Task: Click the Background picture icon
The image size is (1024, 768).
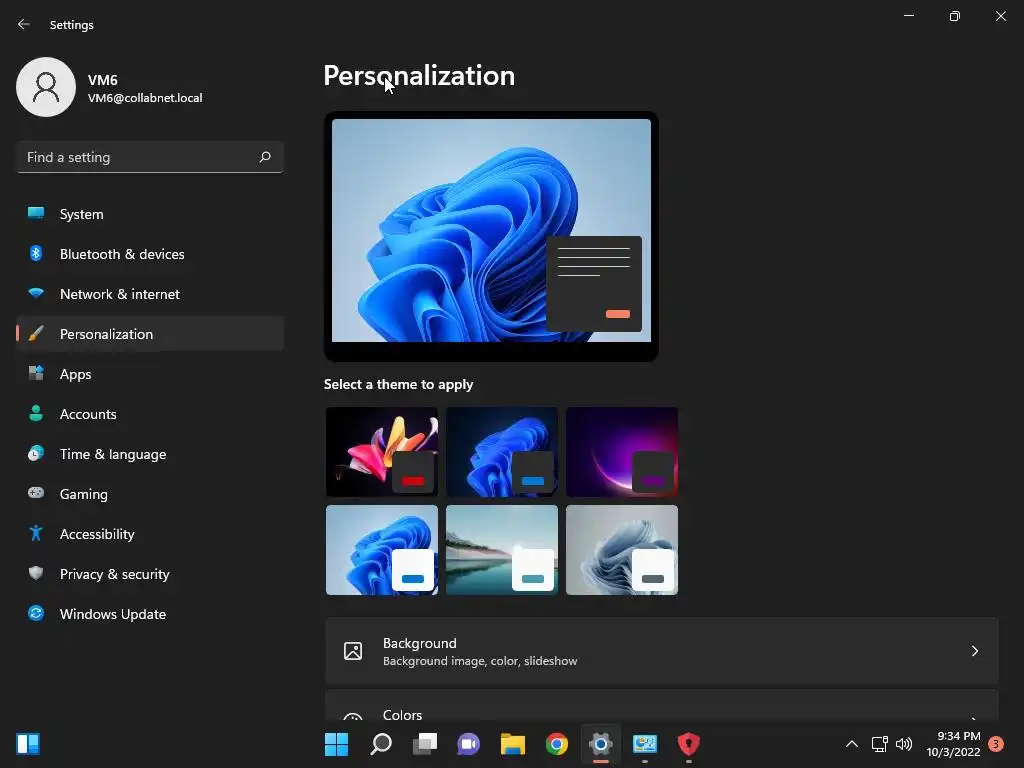Action: click(x=353, y=651)
